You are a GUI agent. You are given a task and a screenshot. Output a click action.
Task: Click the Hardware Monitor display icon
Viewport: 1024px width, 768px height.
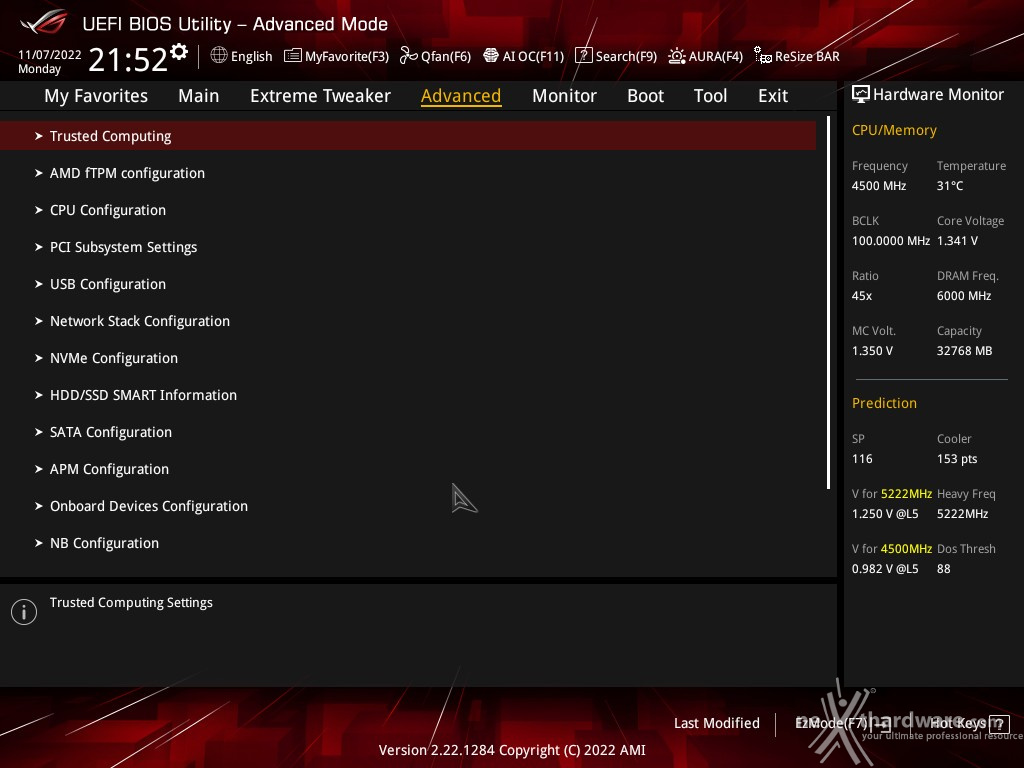pyautogui.click(x=861, y=95)
